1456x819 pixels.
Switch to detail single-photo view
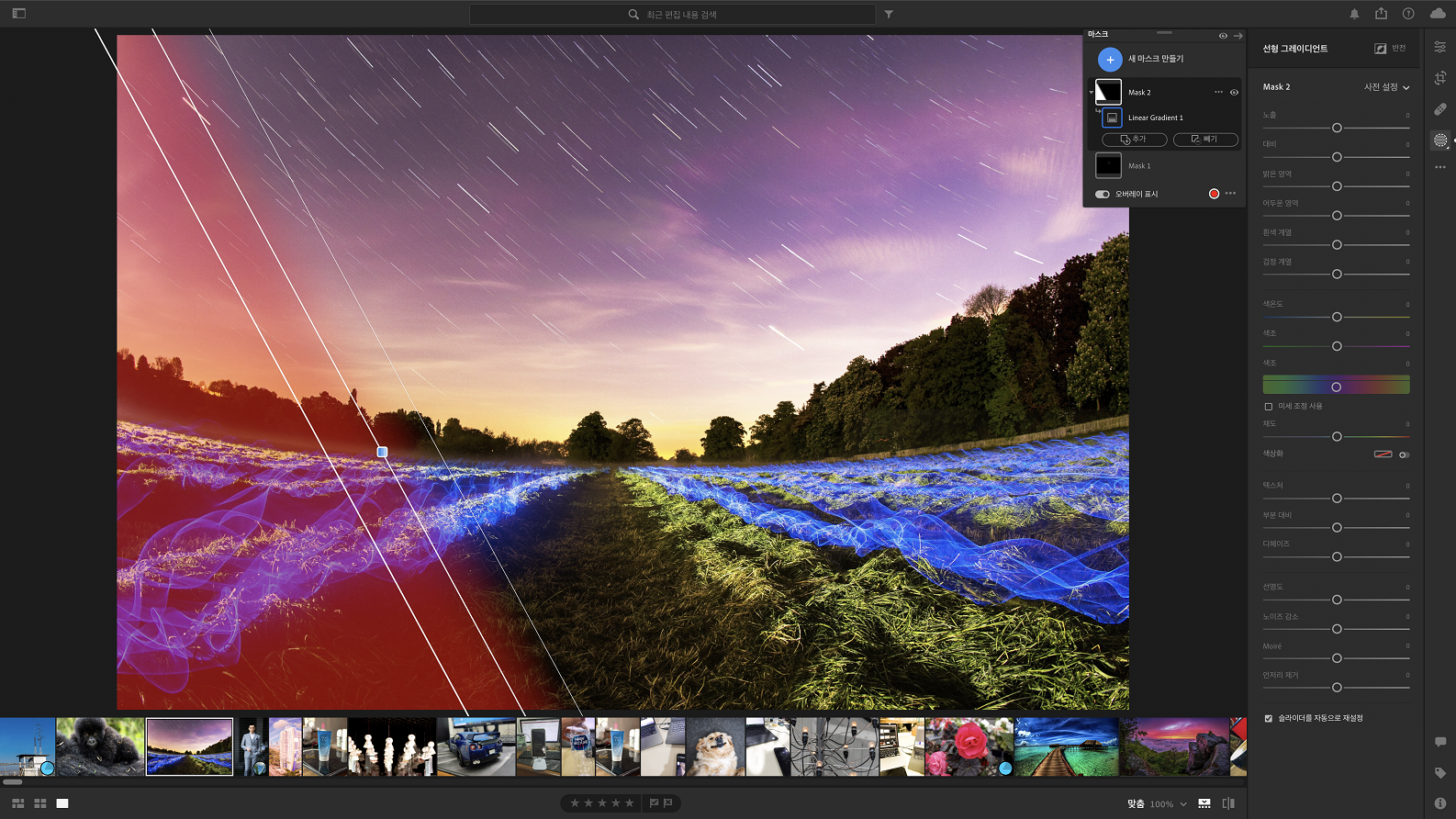pos(62,803)
